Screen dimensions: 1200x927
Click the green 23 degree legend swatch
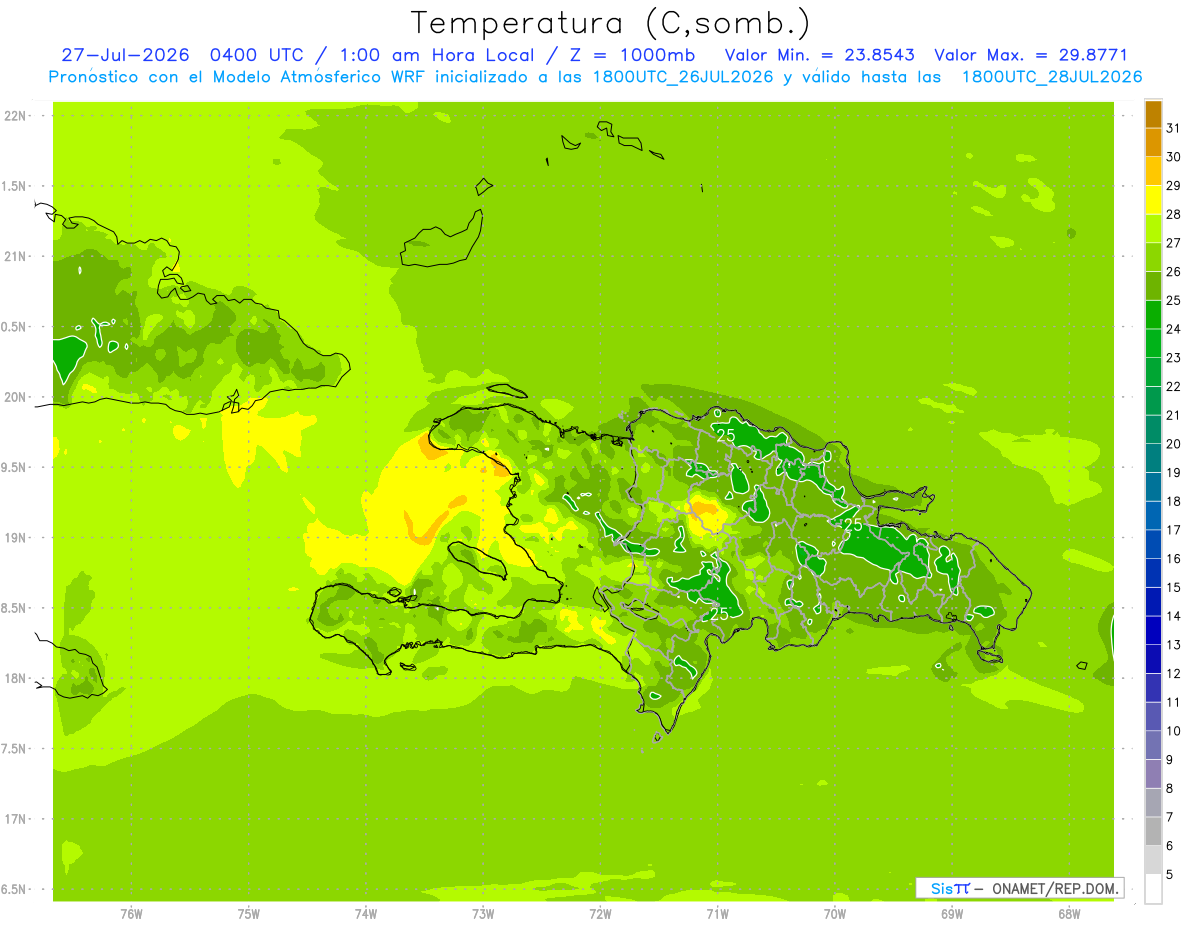click(x=1153, y=344)
